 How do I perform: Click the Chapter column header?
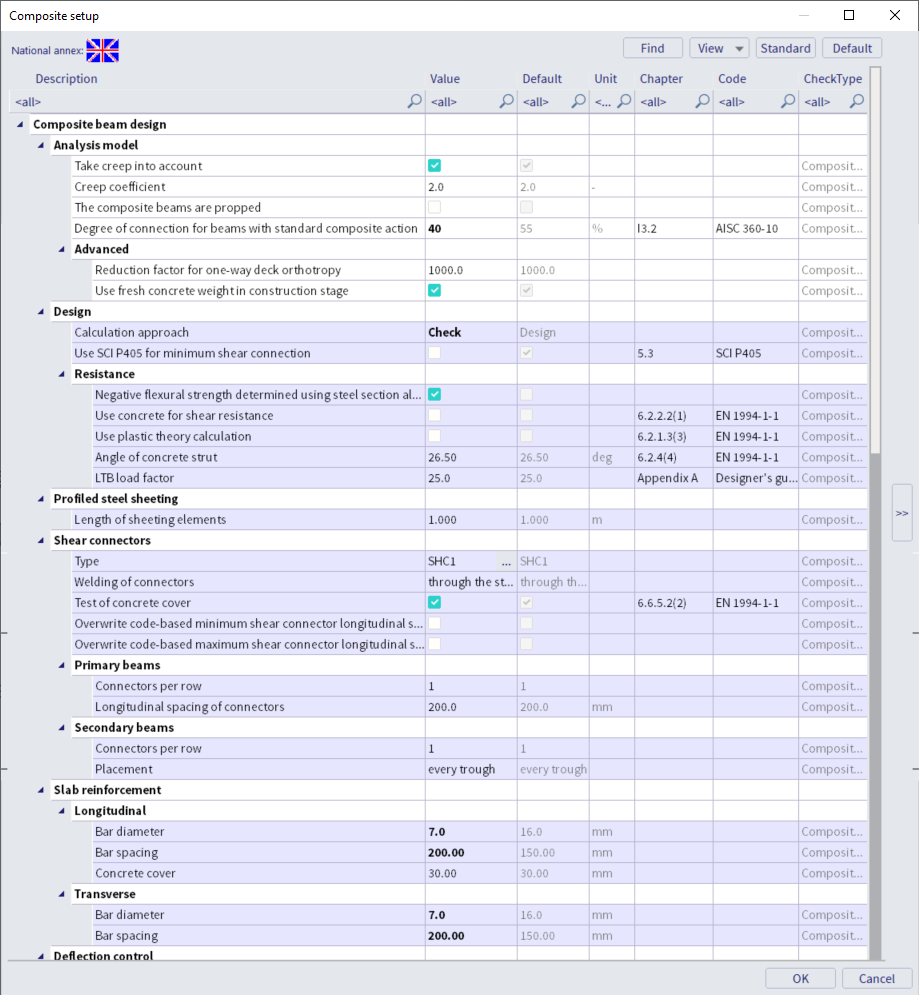pos(661,79)
